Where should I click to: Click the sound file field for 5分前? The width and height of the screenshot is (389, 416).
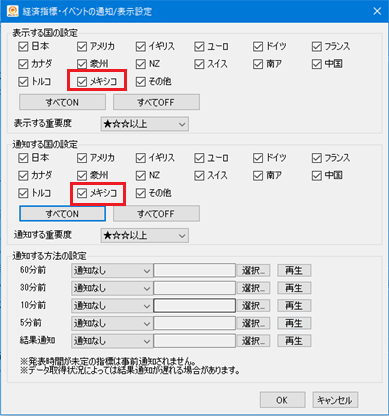click(194, 323)
